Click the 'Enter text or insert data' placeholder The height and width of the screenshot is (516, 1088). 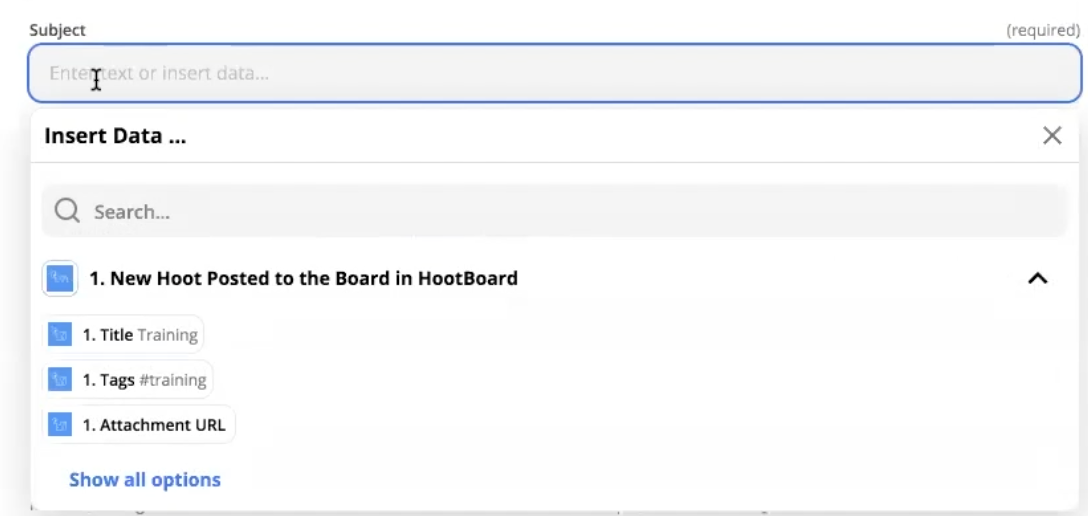[x=160, y=73]
